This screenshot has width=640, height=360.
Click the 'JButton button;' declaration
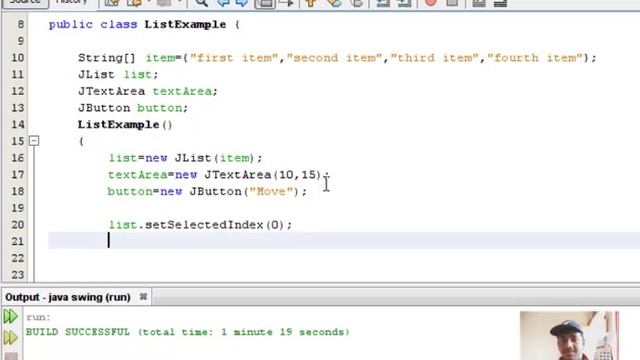133,108
